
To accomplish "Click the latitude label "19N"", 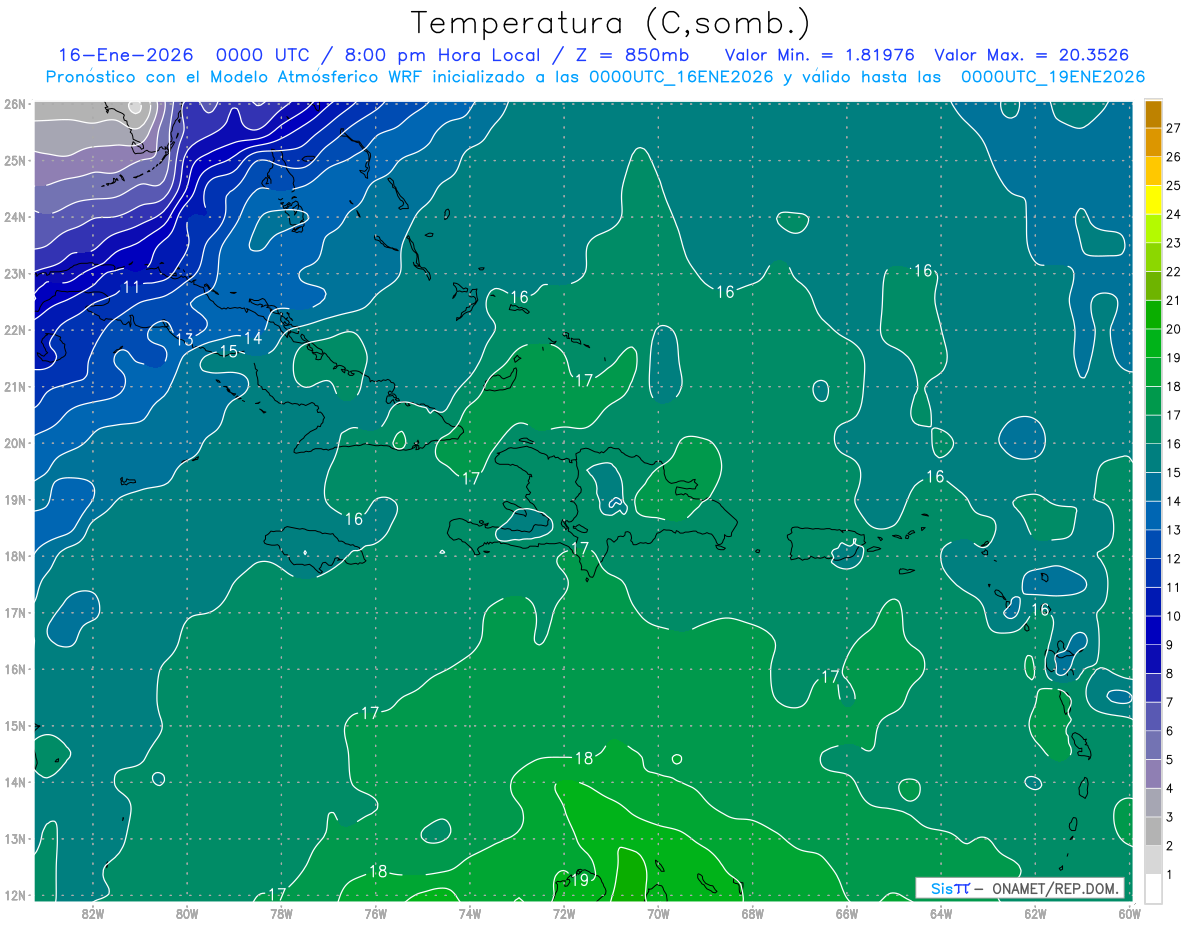I will (x=14, y=499).
